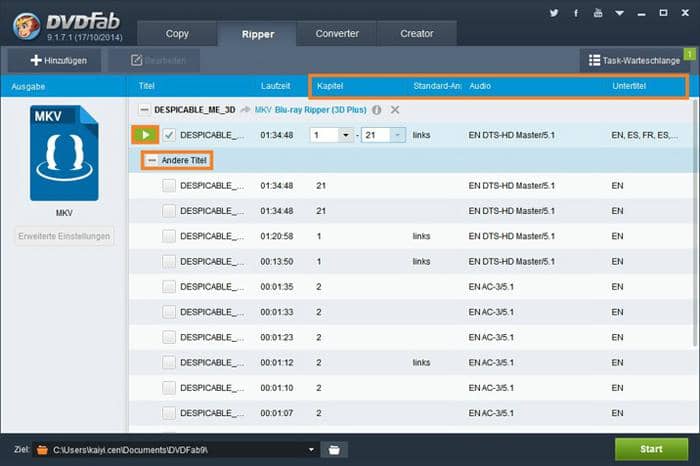The height and width of the screenshot is (466, 700).
Task: Switch to the Creator tab
Action: click(417, 33)
